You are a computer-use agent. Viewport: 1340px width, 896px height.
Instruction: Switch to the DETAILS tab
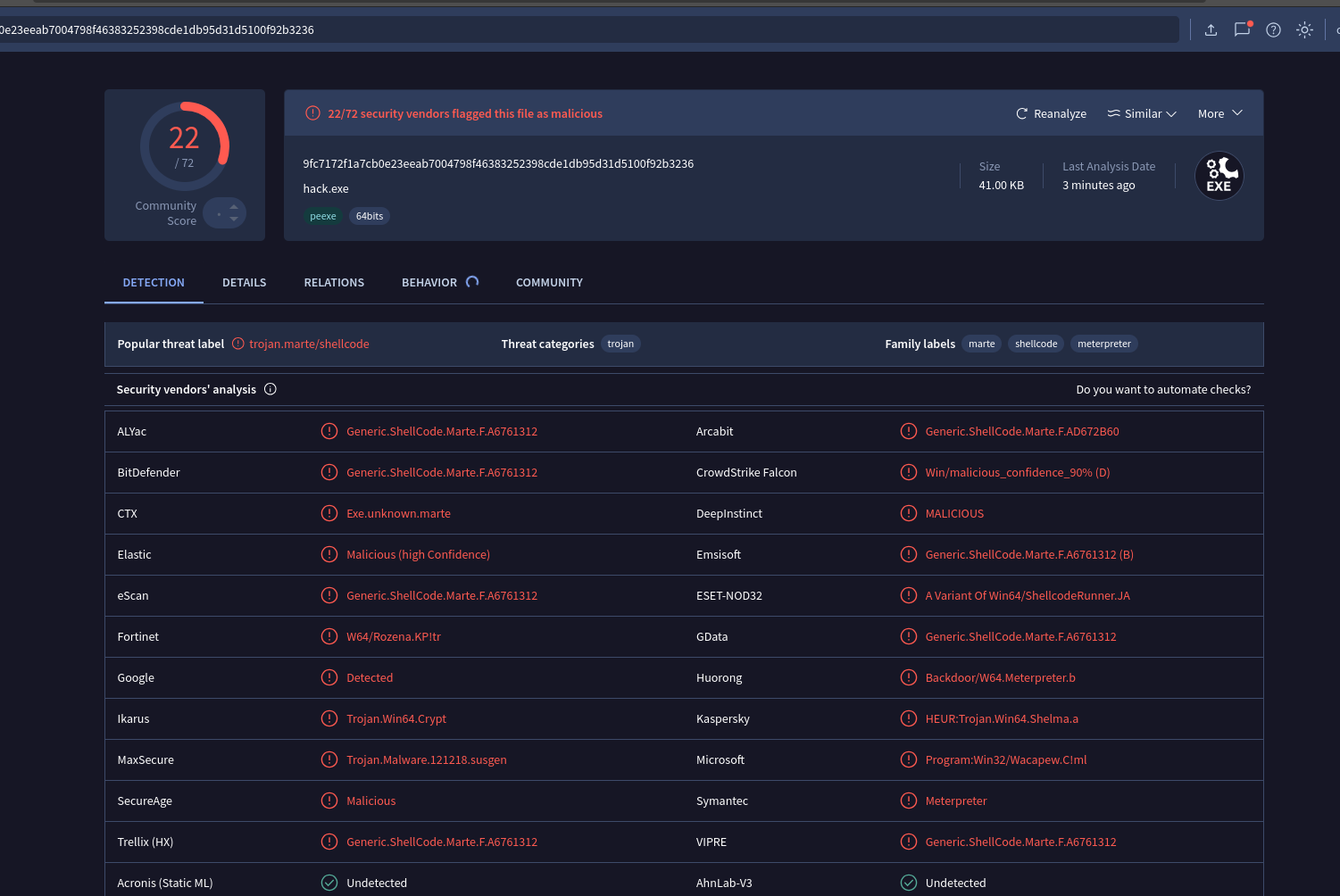[245, 282]
